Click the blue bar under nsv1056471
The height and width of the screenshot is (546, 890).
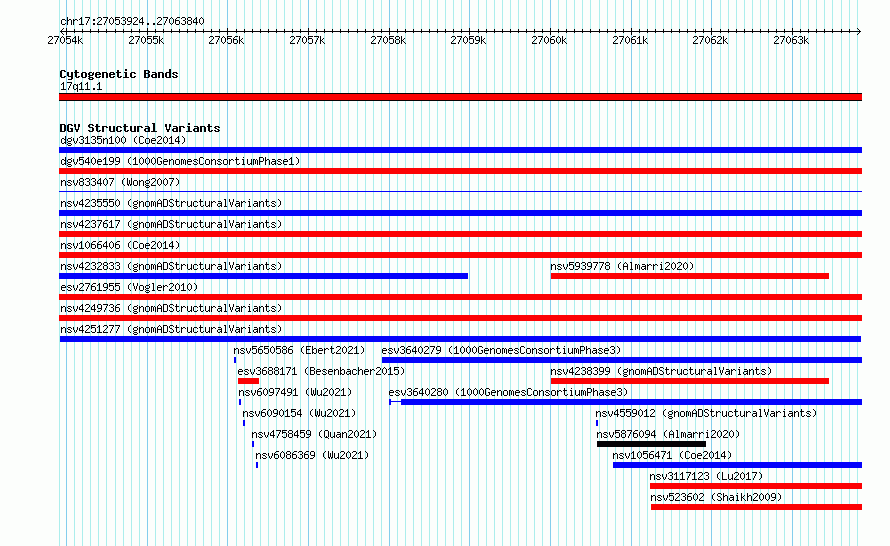(737, 465)
